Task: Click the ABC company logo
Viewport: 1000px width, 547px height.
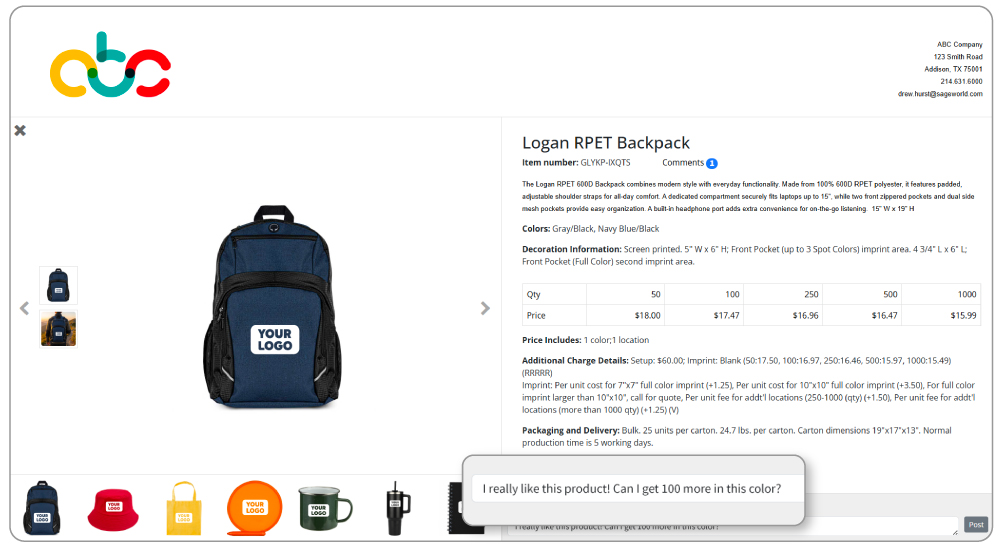Action: click(x=110, y=65)
